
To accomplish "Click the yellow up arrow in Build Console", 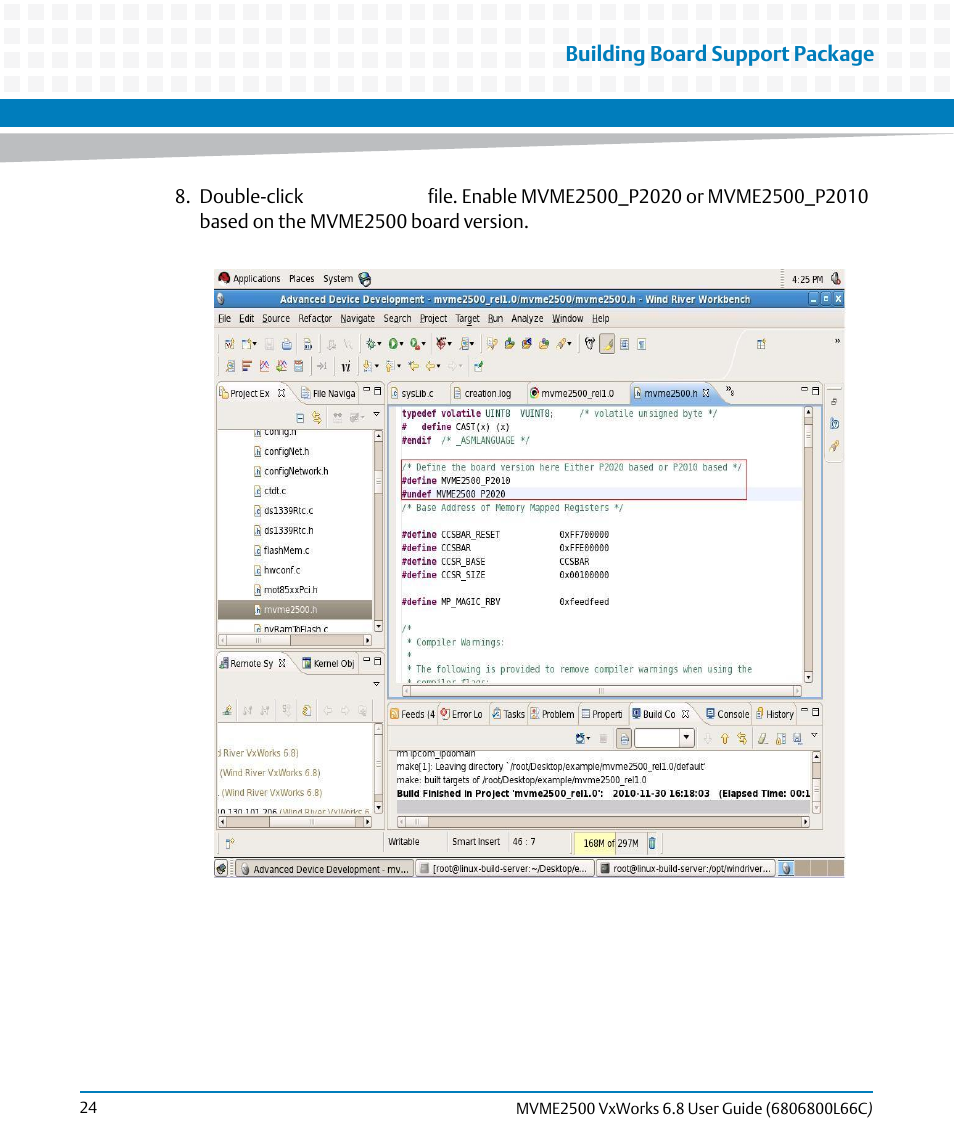I will 725,738.
